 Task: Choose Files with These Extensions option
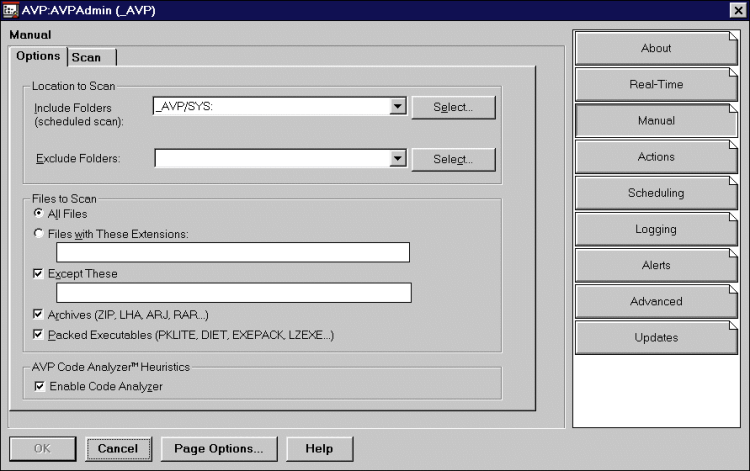(x=39, y=233)
